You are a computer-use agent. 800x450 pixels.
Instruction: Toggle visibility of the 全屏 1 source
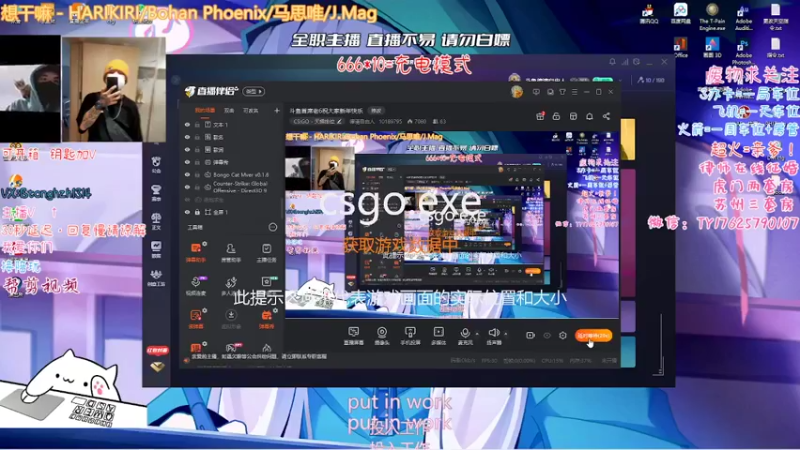point(187,212)
